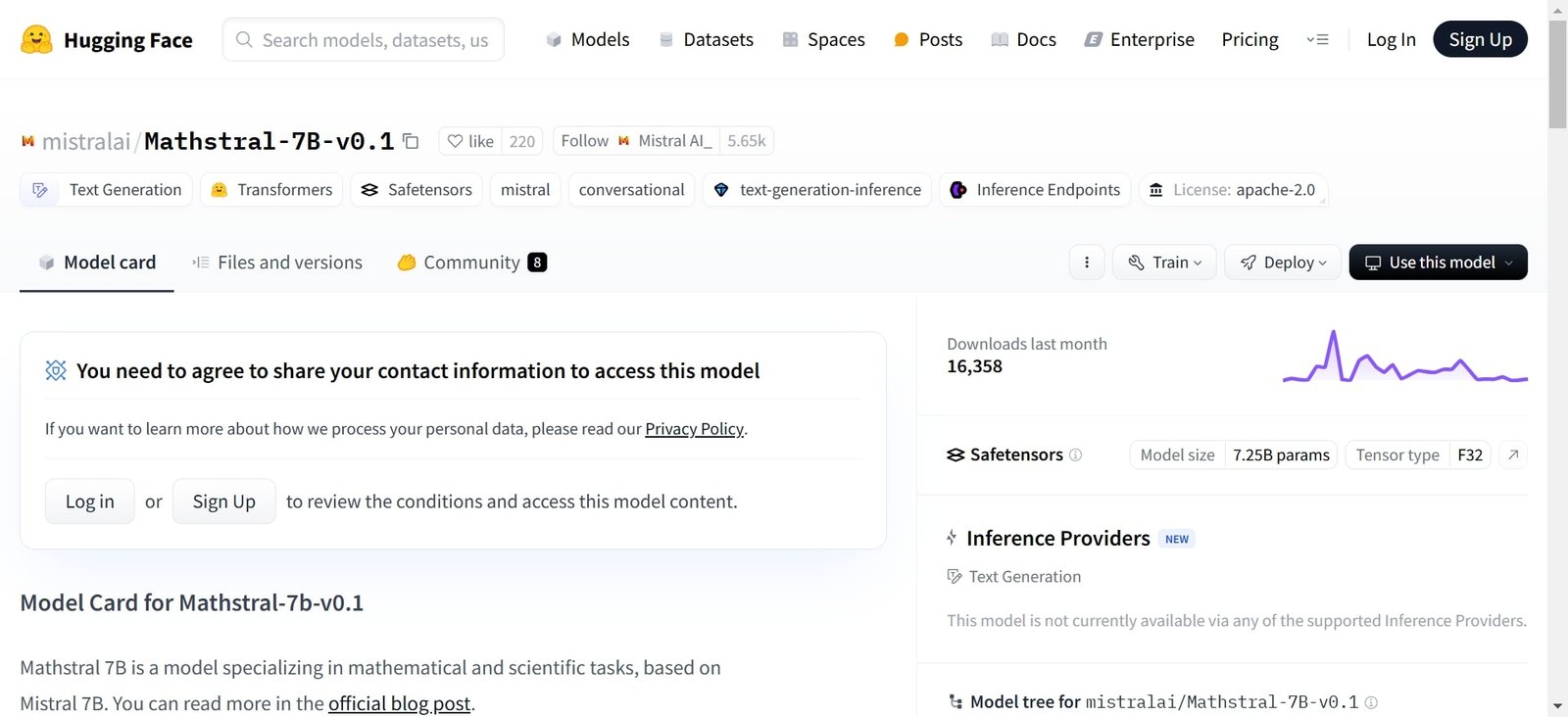Expand the navigation overflow menu
Viewport: 1568px width, 717px height.
point(1317,40)
